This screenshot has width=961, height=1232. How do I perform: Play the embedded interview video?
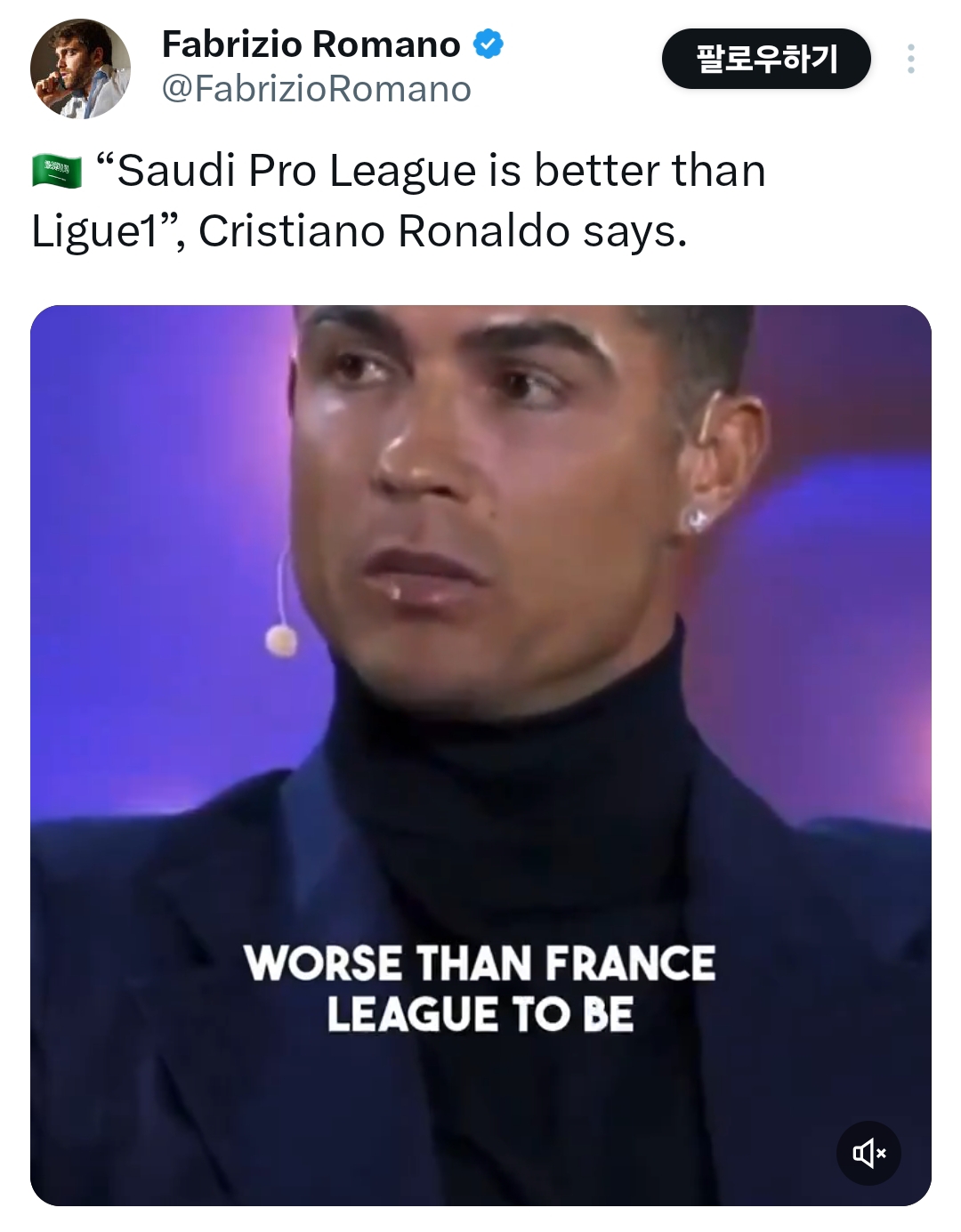point(480,755)
